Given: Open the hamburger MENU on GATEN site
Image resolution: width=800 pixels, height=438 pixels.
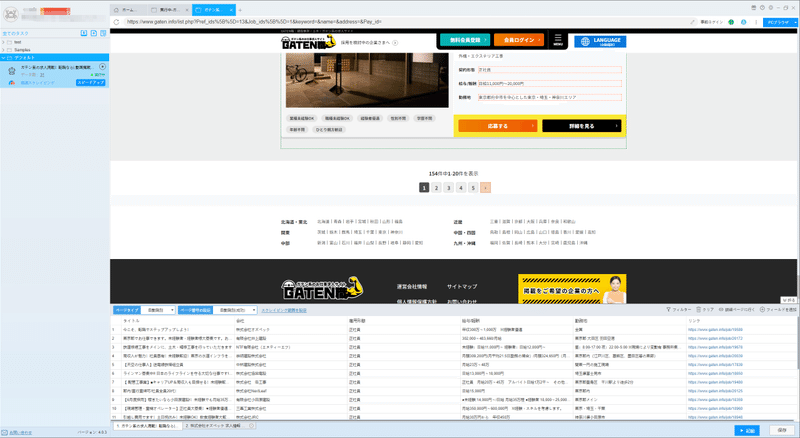Looking at the screenshot, I should click(x=558, y=40).
